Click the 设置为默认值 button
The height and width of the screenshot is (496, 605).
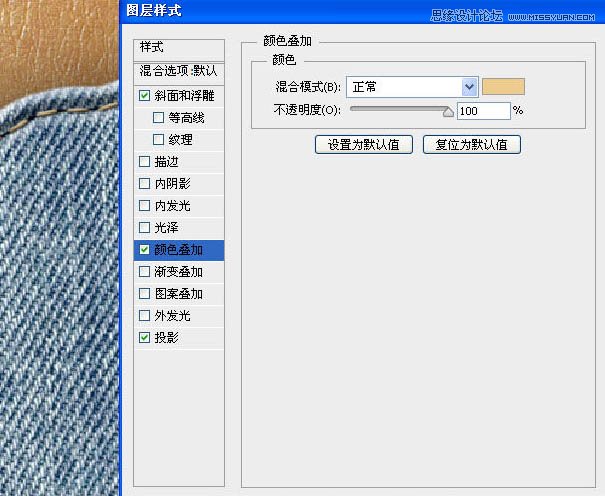pos(364,145)
